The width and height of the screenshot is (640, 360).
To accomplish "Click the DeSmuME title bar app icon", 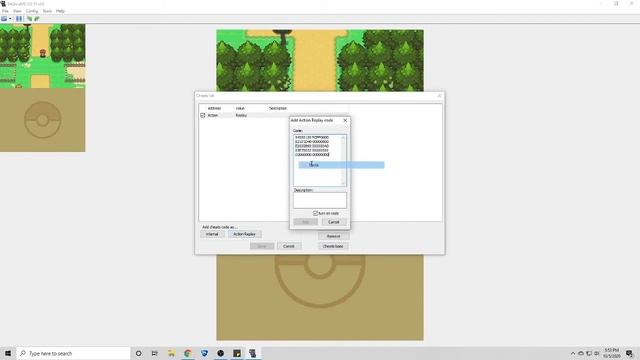I will (x=3, y=4).
